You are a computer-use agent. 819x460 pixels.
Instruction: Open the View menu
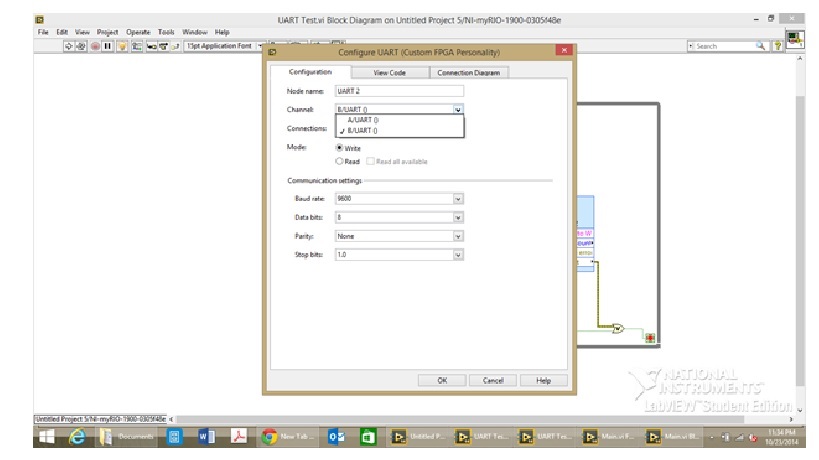[82, 32]
